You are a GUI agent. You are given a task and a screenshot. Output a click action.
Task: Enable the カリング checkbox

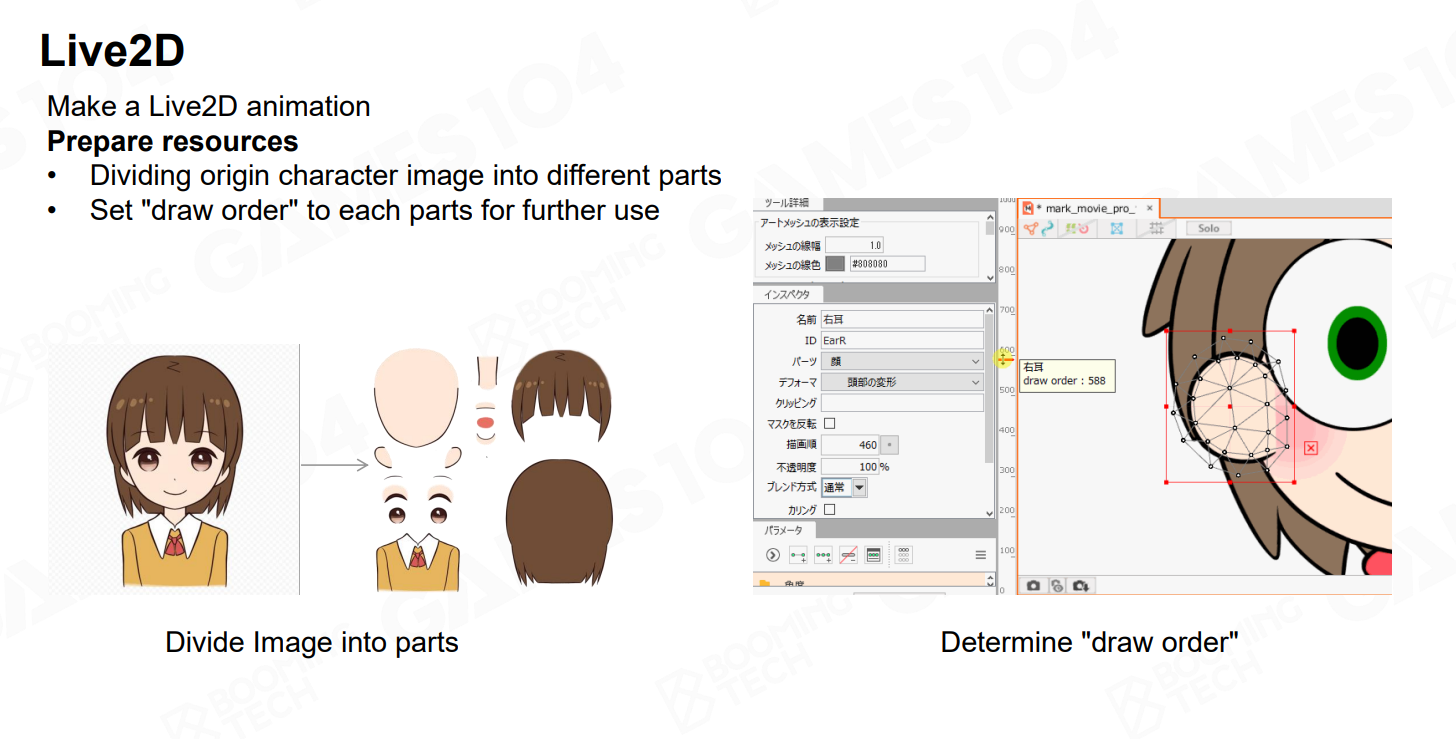[829, 510]
